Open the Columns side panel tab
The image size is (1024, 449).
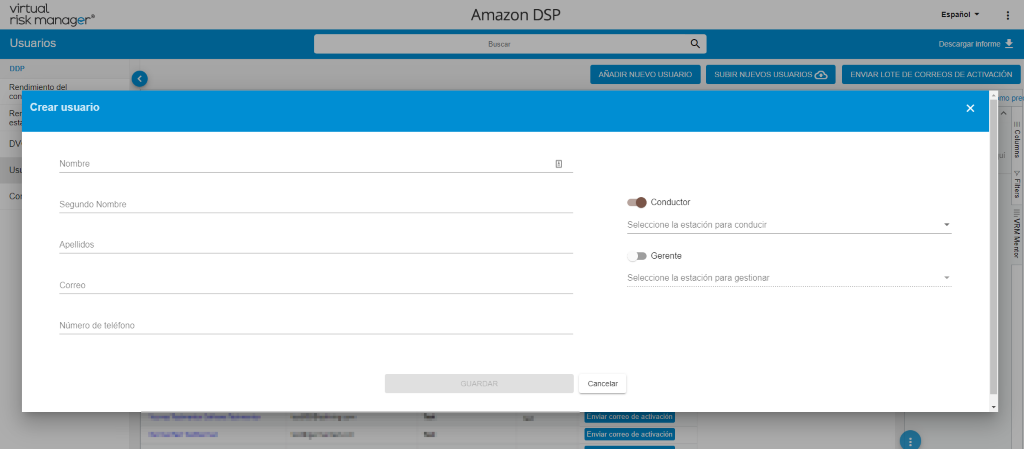tap(1016, 140)
